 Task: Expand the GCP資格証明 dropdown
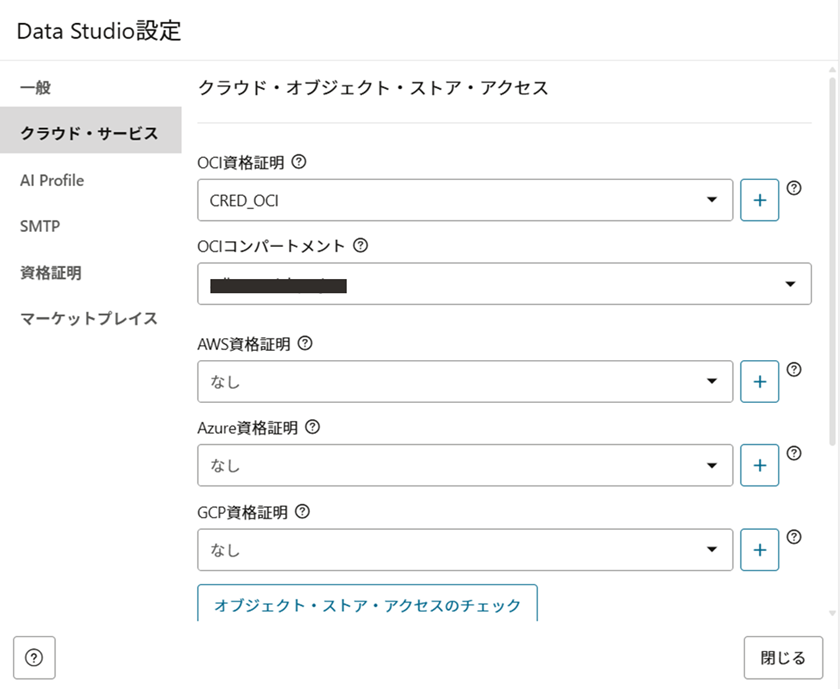point(465,549)
